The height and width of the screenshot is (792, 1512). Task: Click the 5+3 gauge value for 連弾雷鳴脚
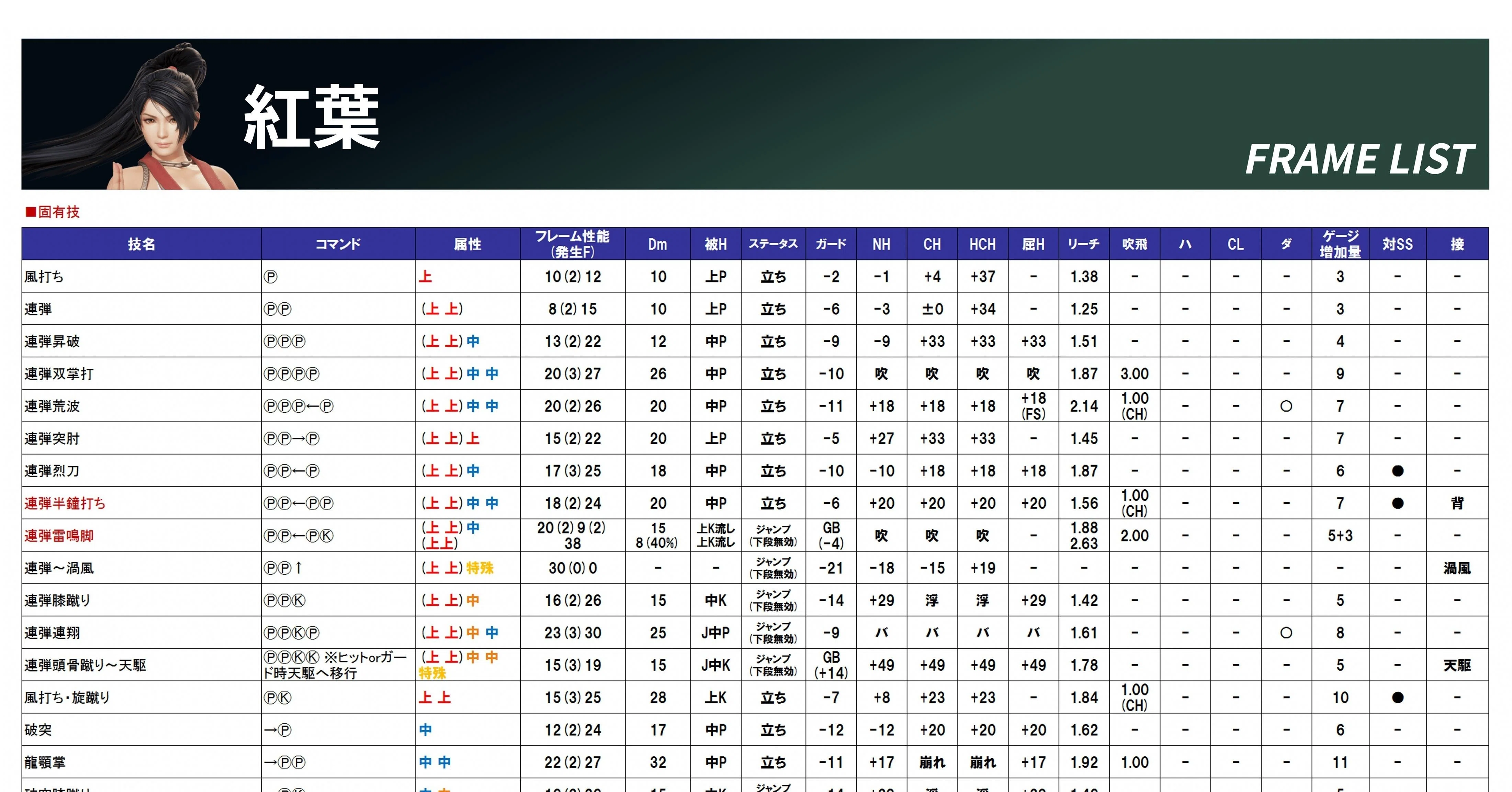1340,535
